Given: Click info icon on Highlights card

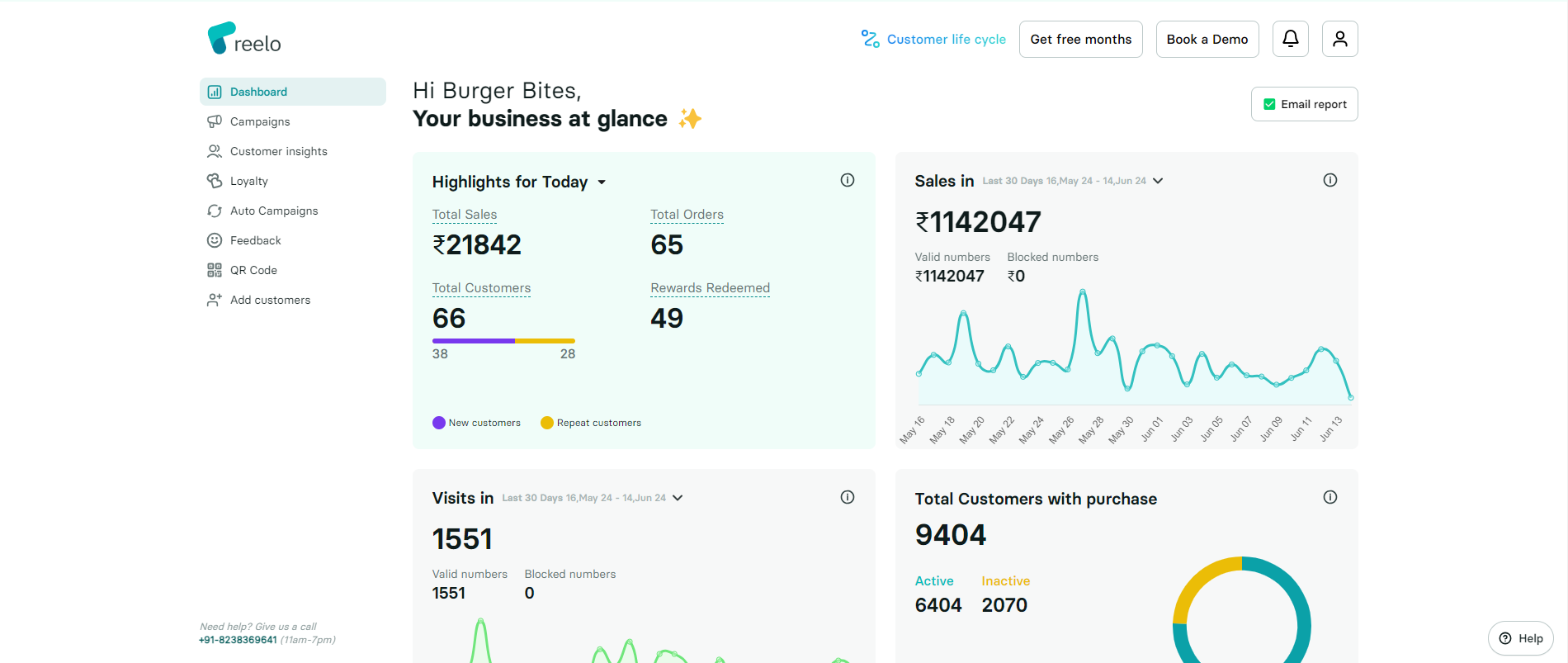Looking at the screenshot, I should click(x=847, y=180).
